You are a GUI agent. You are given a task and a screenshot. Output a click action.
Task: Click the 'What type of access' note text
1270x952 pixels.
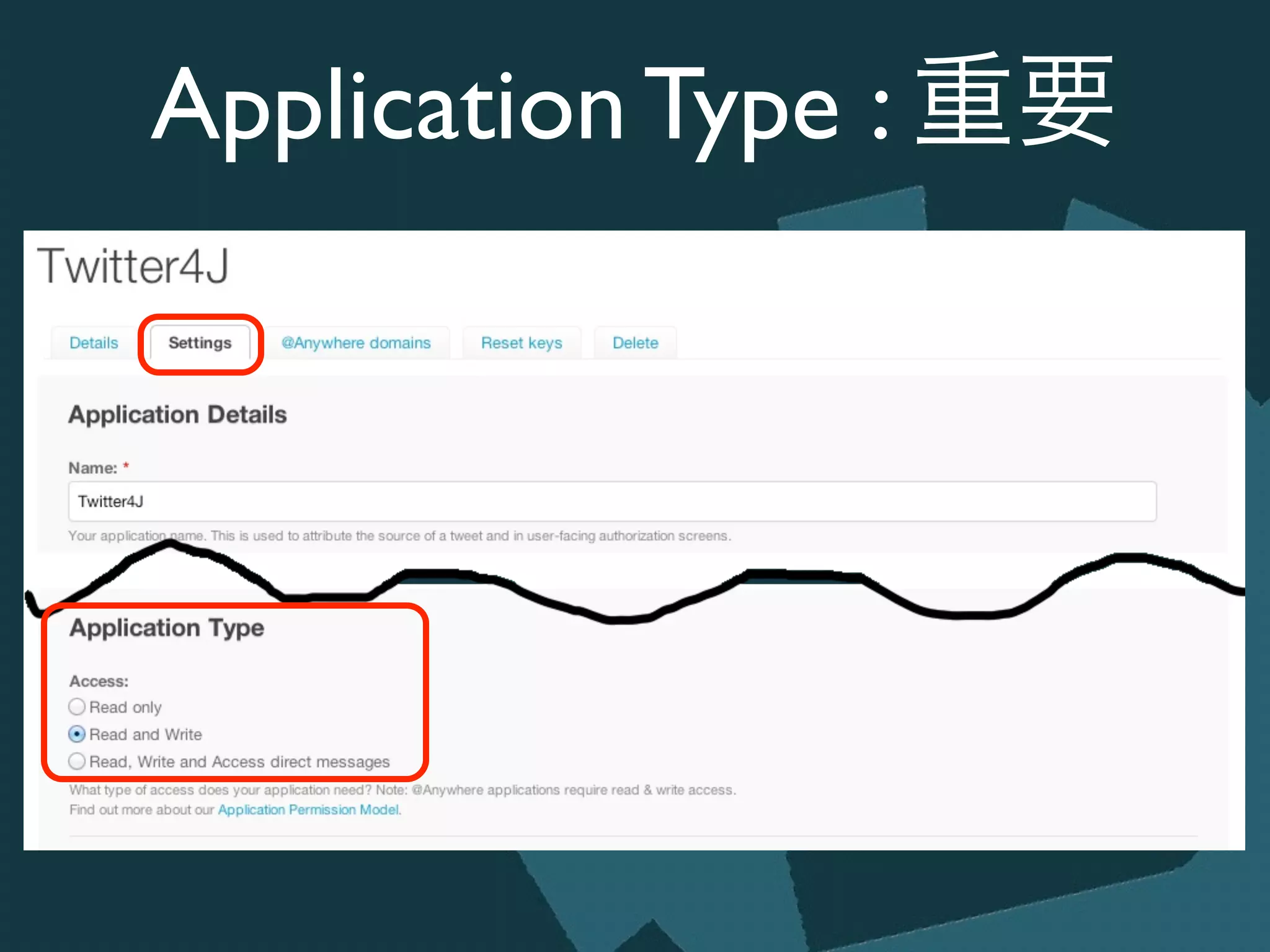(402, 790)
